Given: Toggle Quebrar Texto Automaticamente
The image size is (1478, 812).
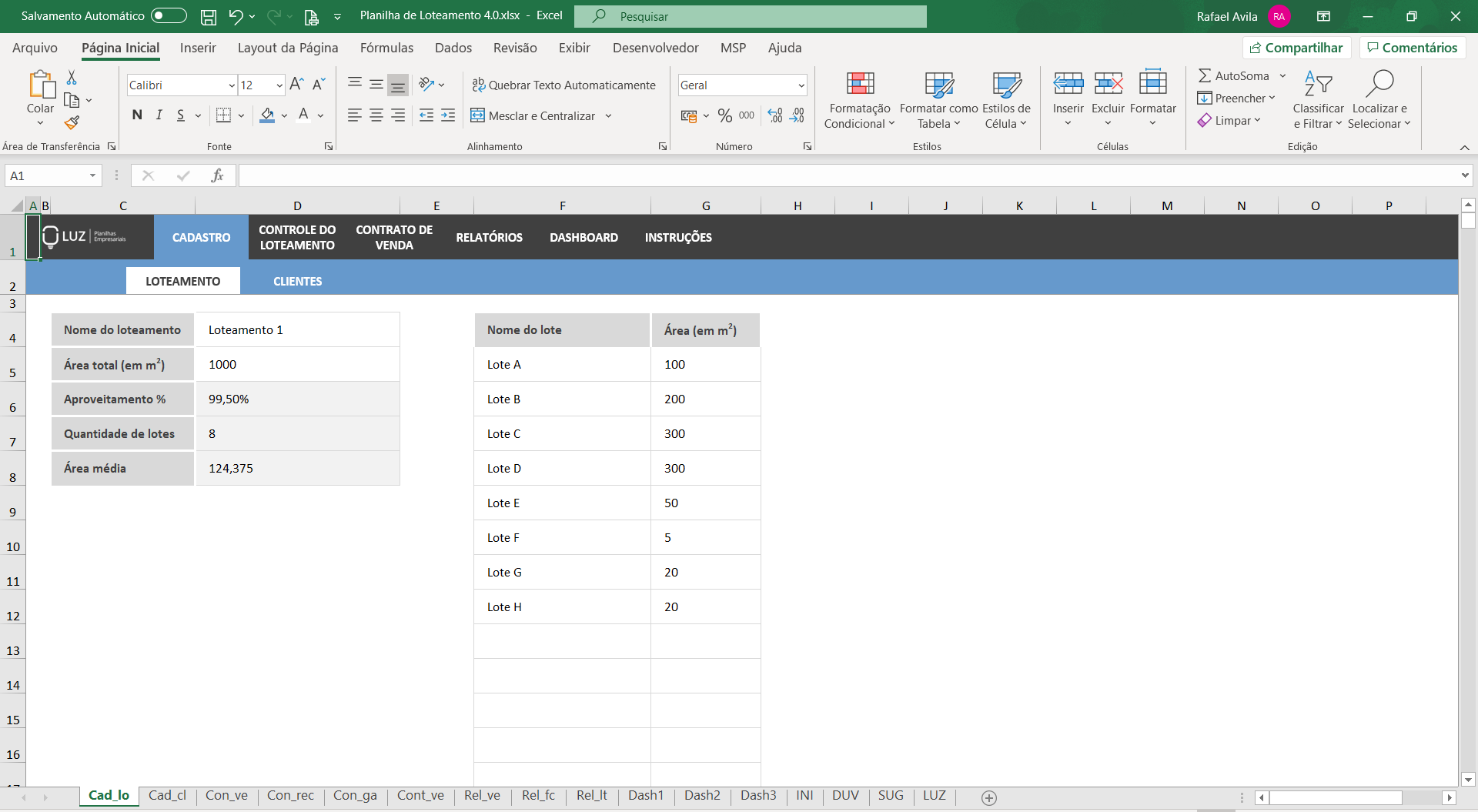Looking at the screenshot, I should (563, 85).
